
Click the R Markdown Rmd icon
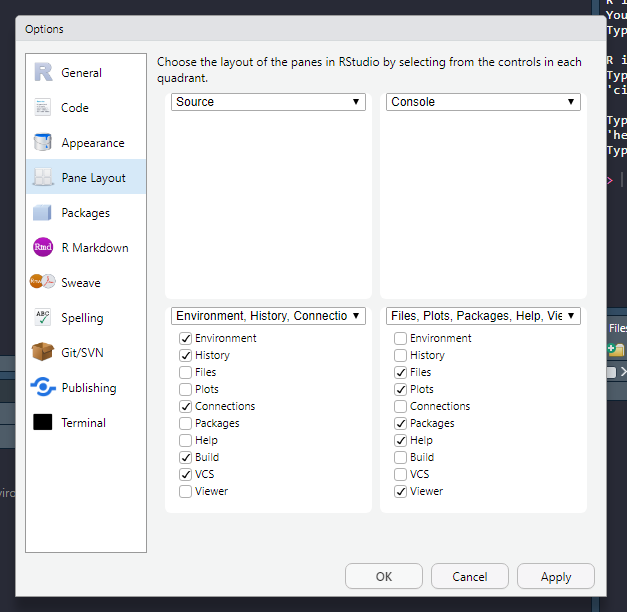(43, 247)
